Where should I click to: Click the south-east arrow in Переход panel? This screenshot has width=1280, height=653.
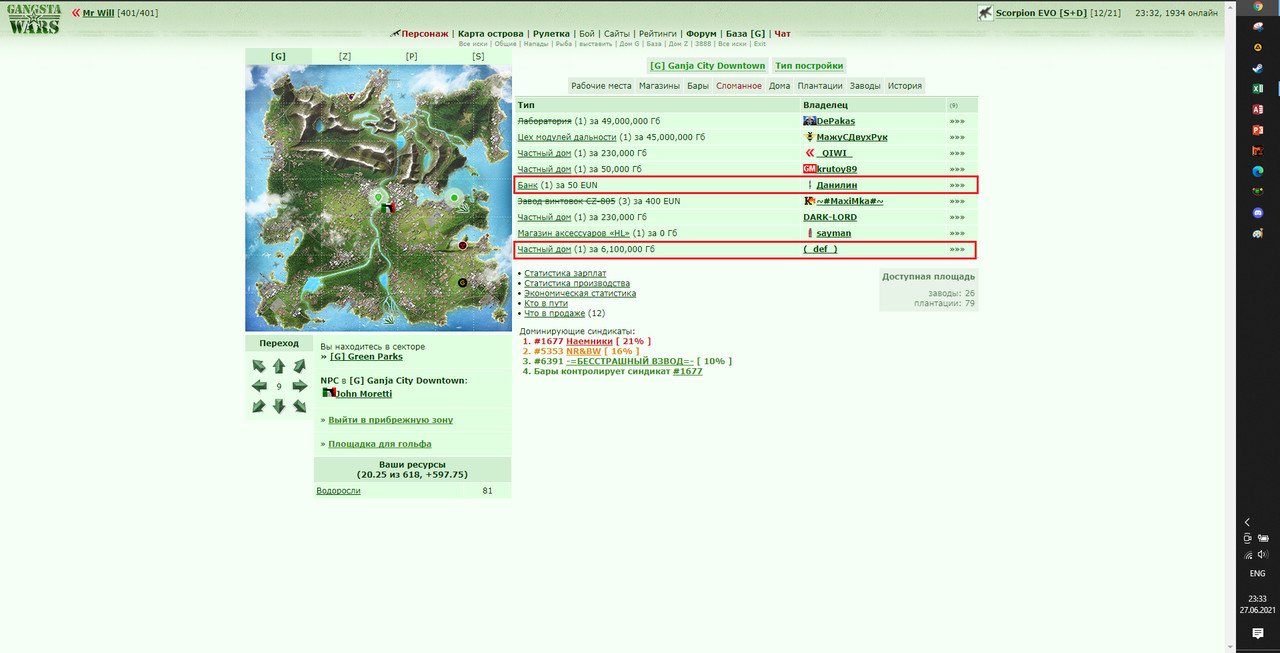(x=299, y=406)
